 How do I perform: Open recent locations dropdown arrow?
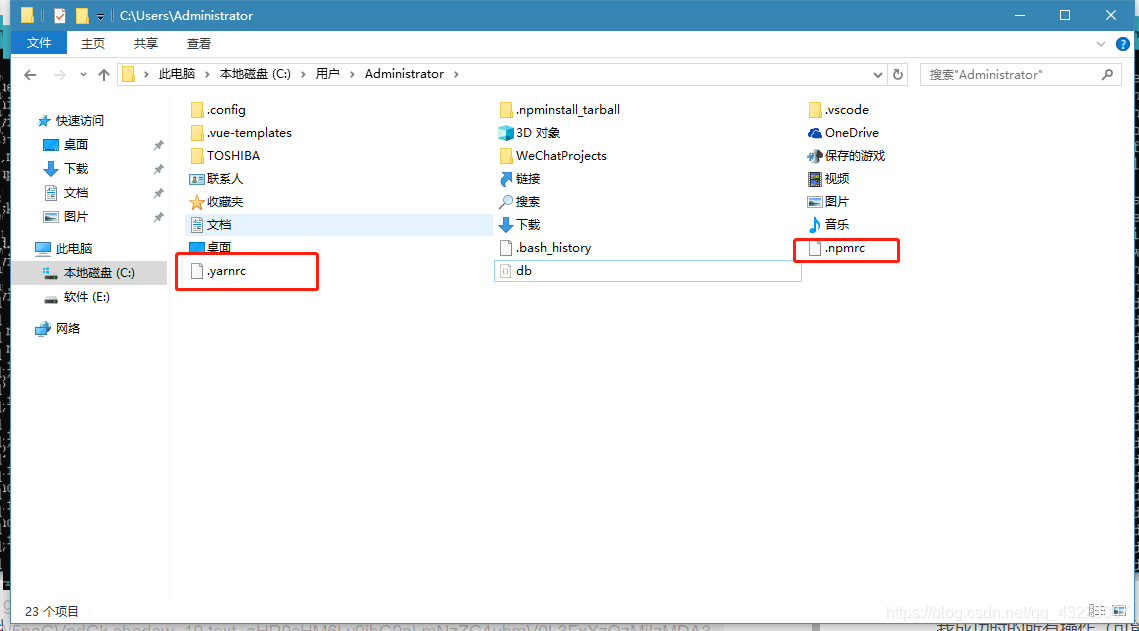83,75
